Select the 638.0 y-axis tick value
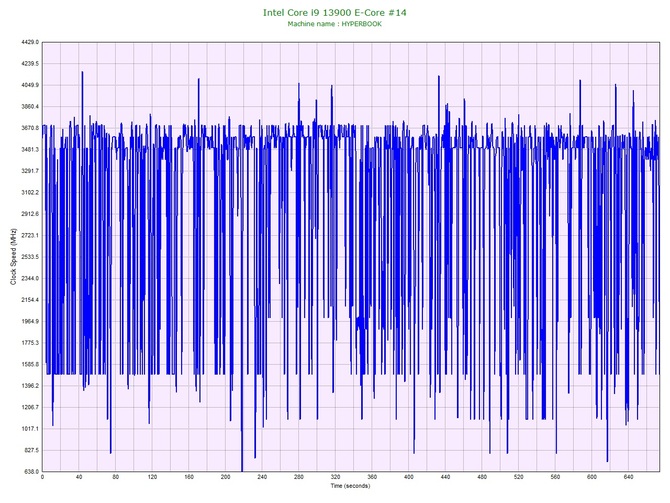 coord(31,472)
